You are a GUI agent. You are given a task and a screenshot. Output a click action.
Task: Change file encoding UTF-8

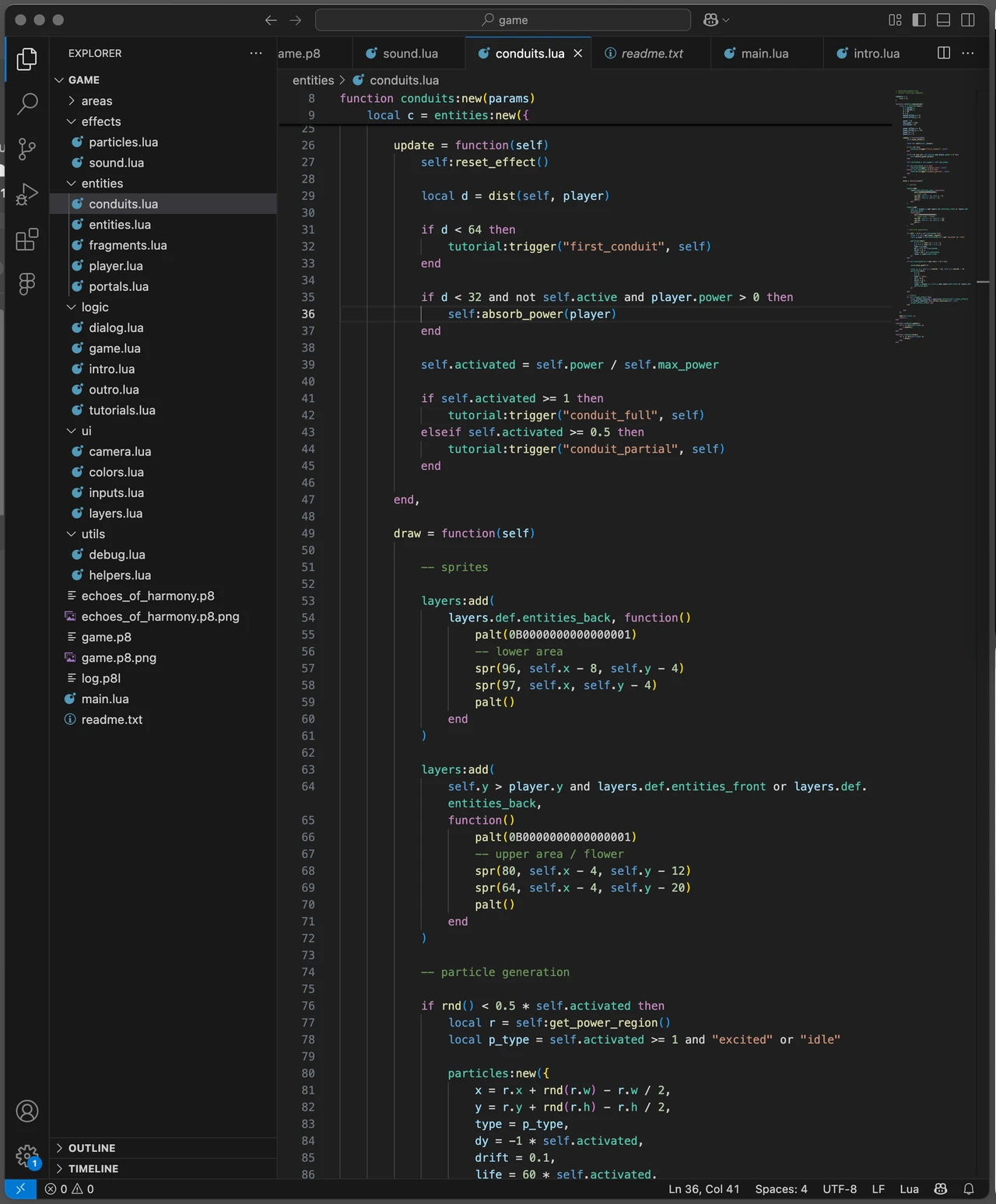[x=840, y=1189]
